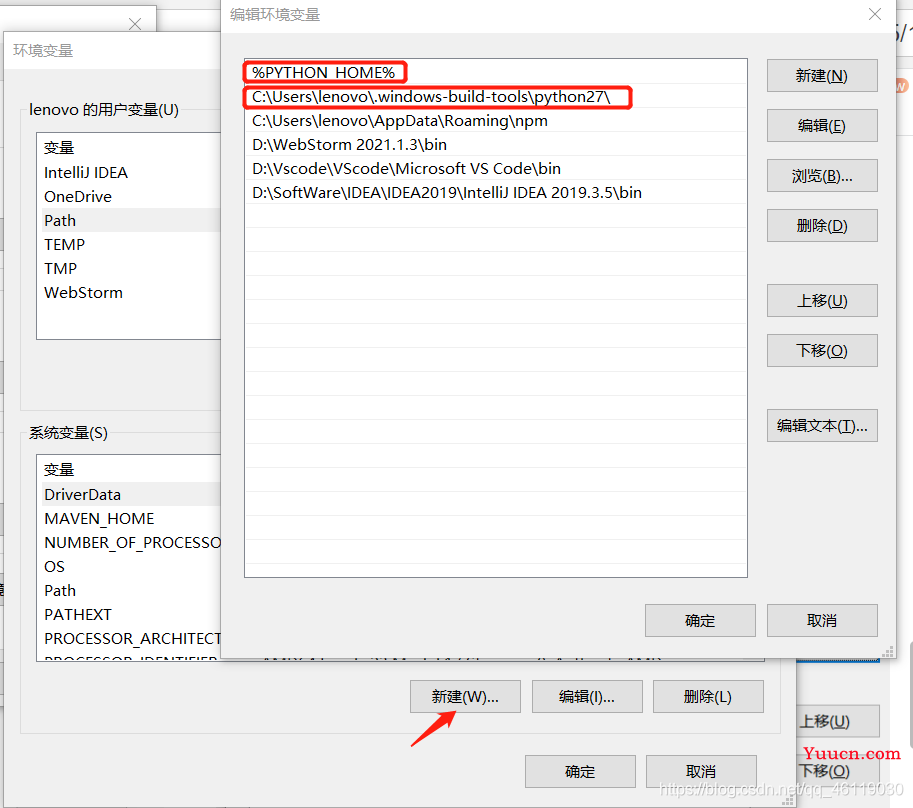
Task: Close the 编辑环境变量 dialog
Action: [x=875, y=14]
